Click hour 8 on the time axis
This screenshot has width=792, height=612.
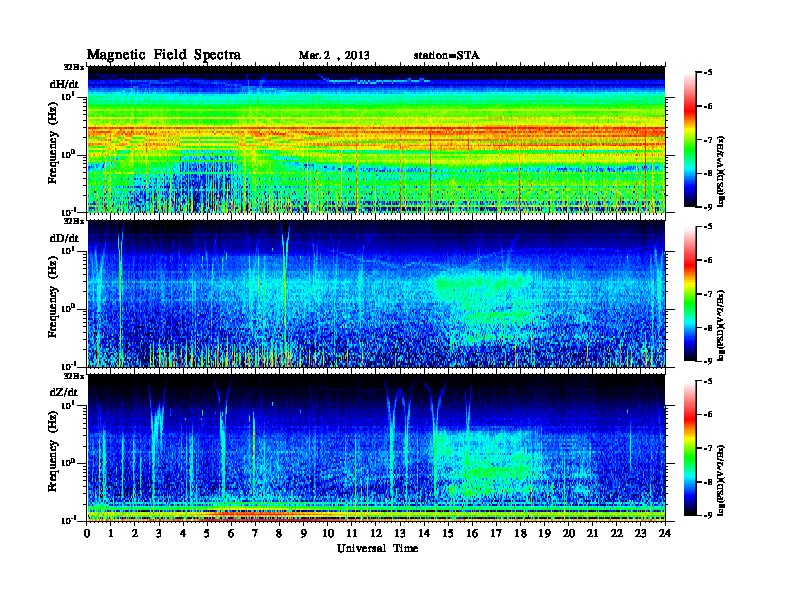[279, 534]
